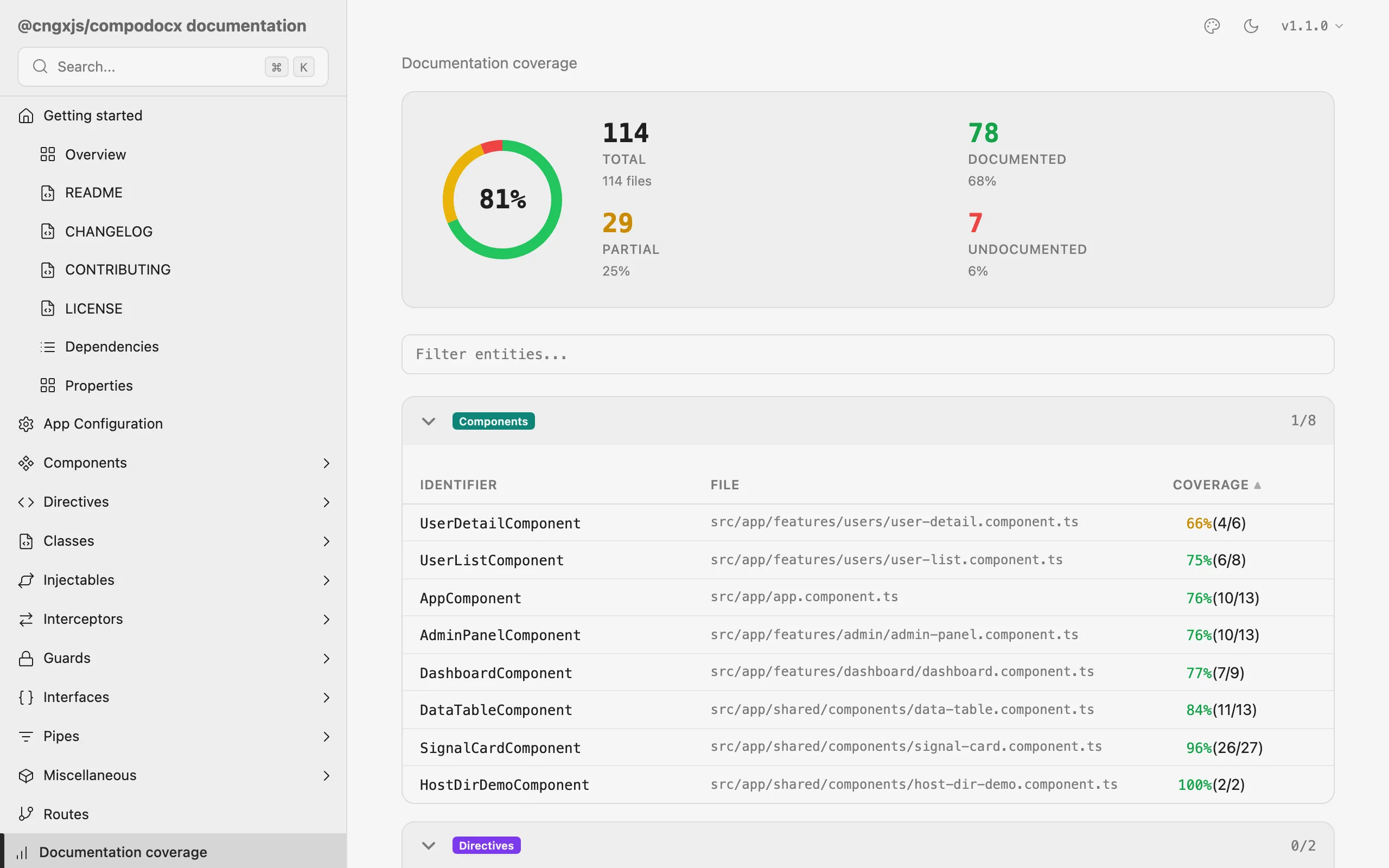Click the Dependencies list icon
The height and width of the screenshot is (868, 1389).
click(48, 347)
